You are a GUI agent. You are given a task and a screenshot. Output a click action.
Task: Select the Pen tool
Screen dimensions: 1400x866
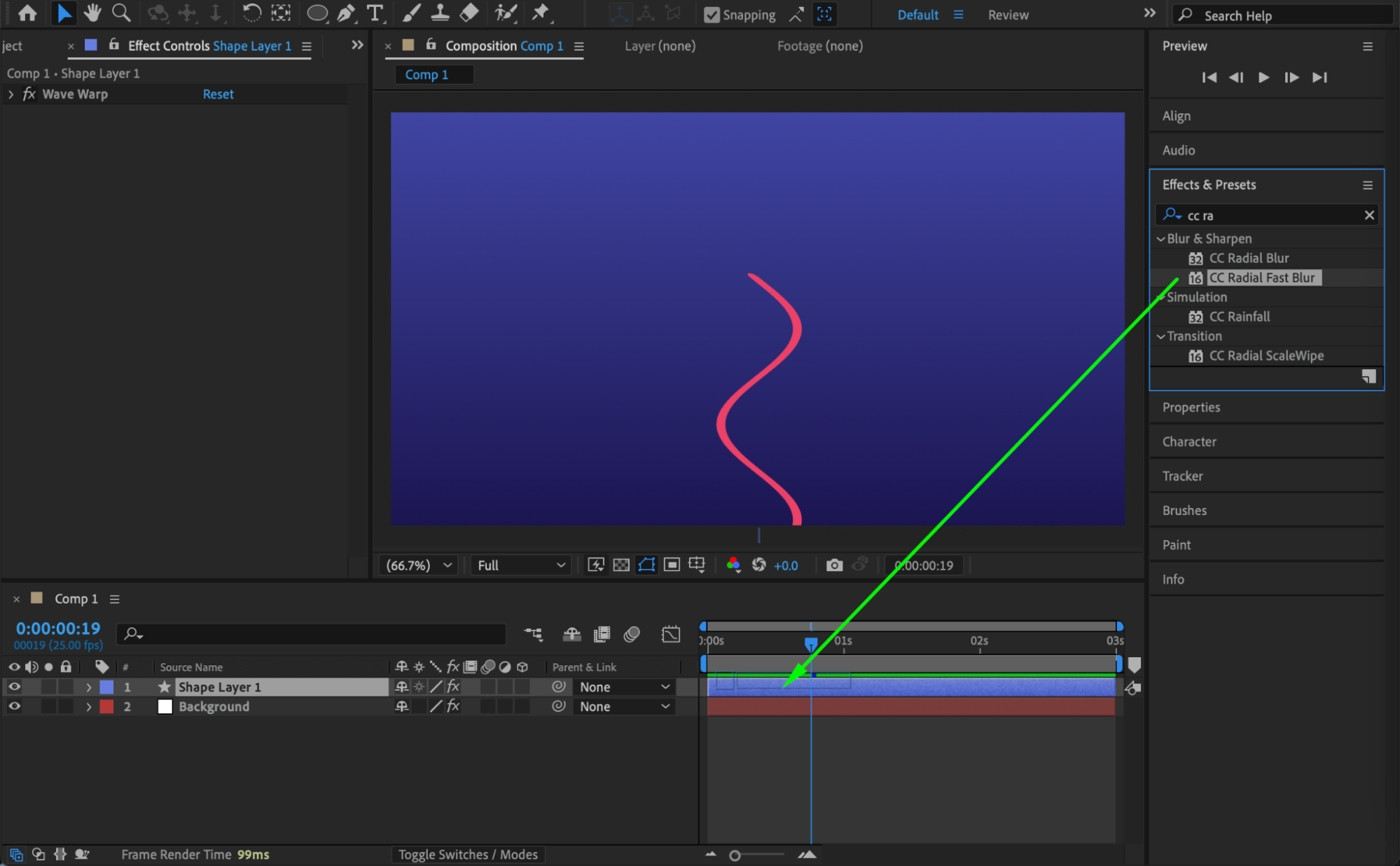click(346, 13)
